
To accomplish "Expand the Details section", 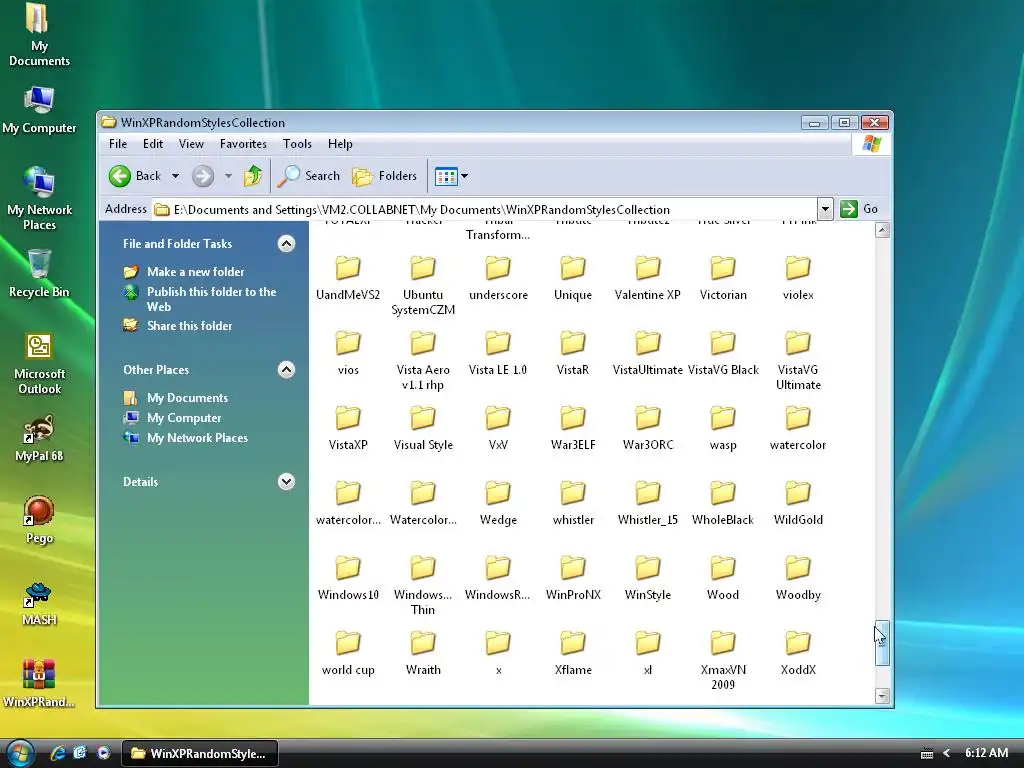I will pos(286,482).
